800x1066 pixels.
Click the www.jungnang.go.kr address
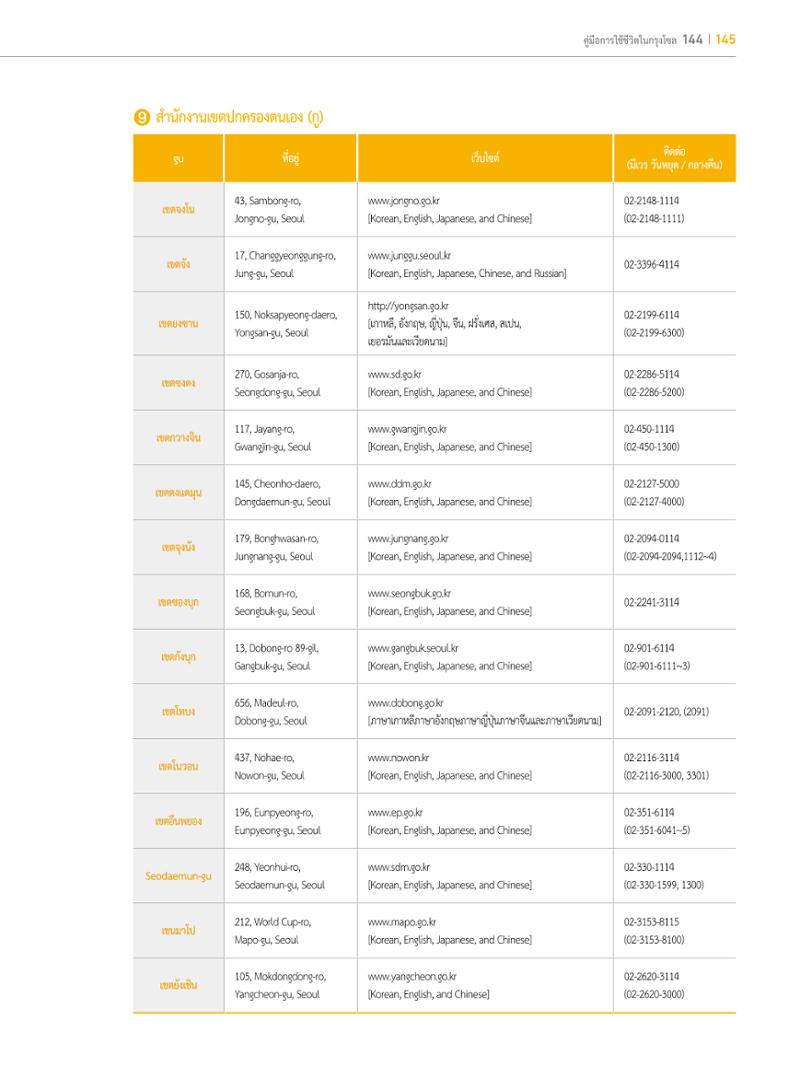click(407, 538)
